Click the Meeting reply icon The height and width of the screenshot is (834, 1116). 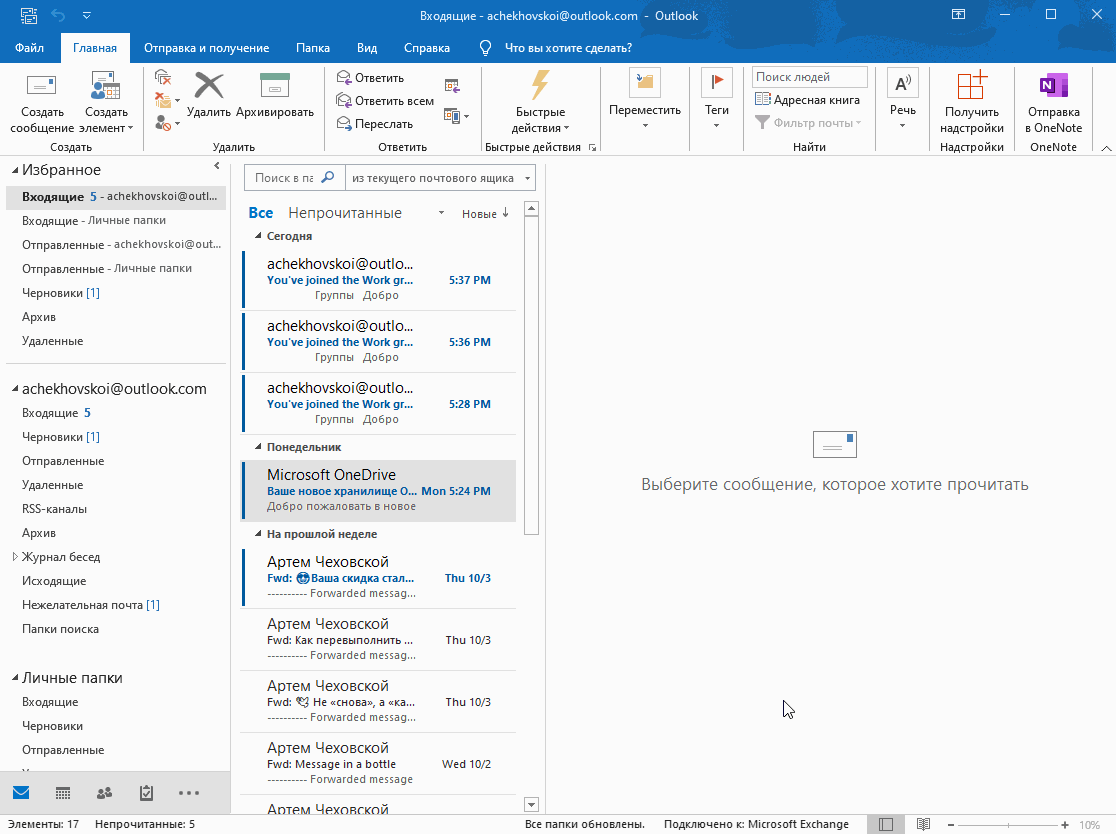point(452,86)
